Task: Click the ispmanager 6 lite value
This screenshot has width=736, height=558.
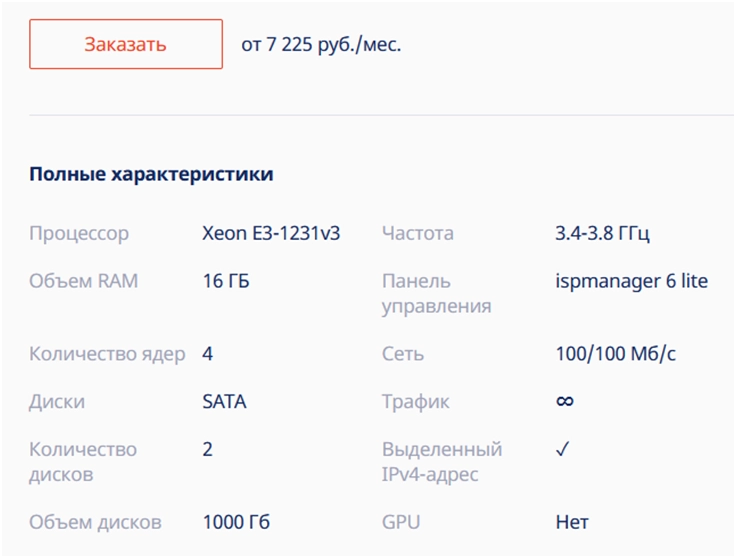Action: point(631,281)
